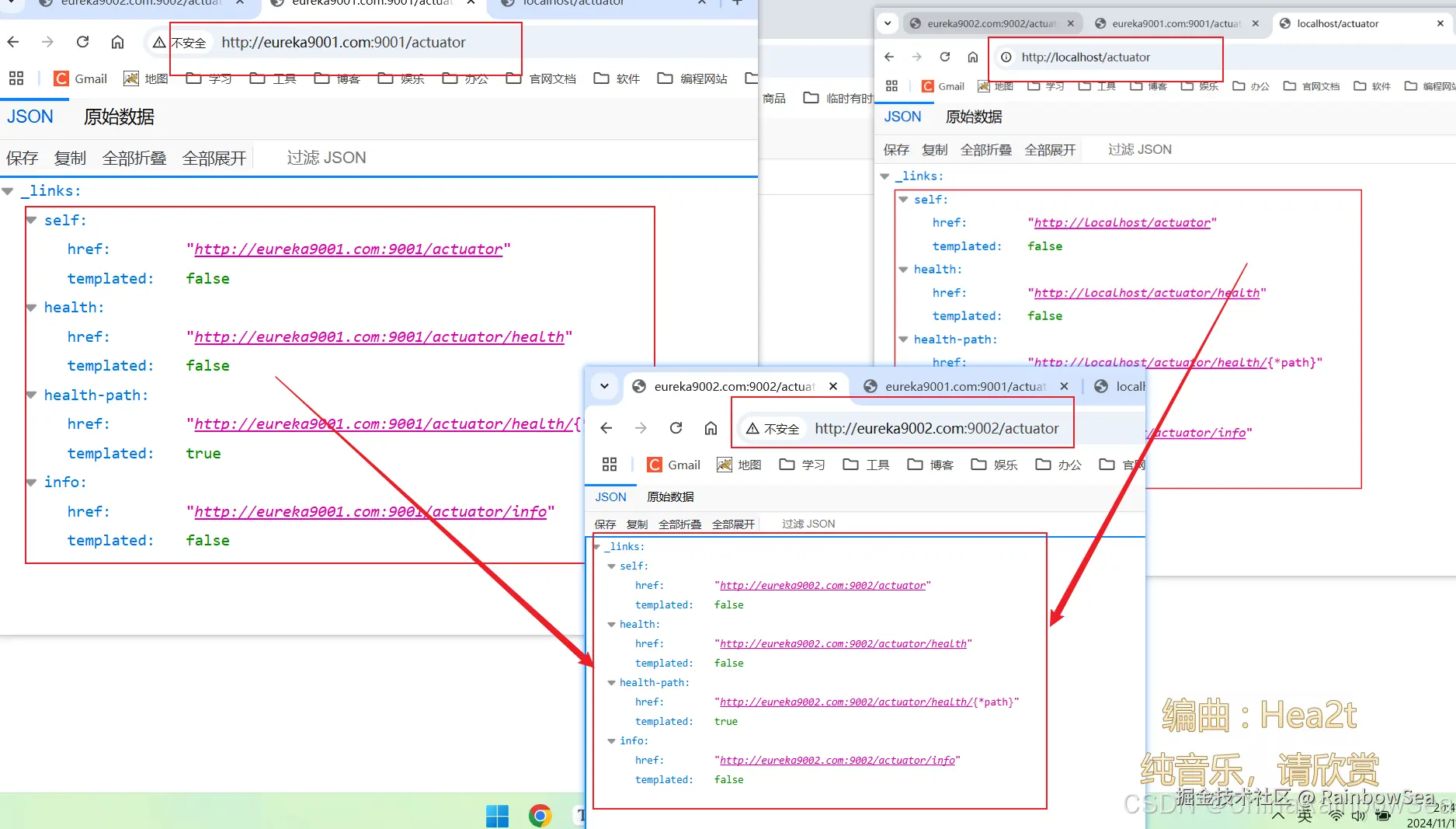Open apps grid in the left eureka9001 window
This screenshot has height=829, width=1456.
[16, 78]
